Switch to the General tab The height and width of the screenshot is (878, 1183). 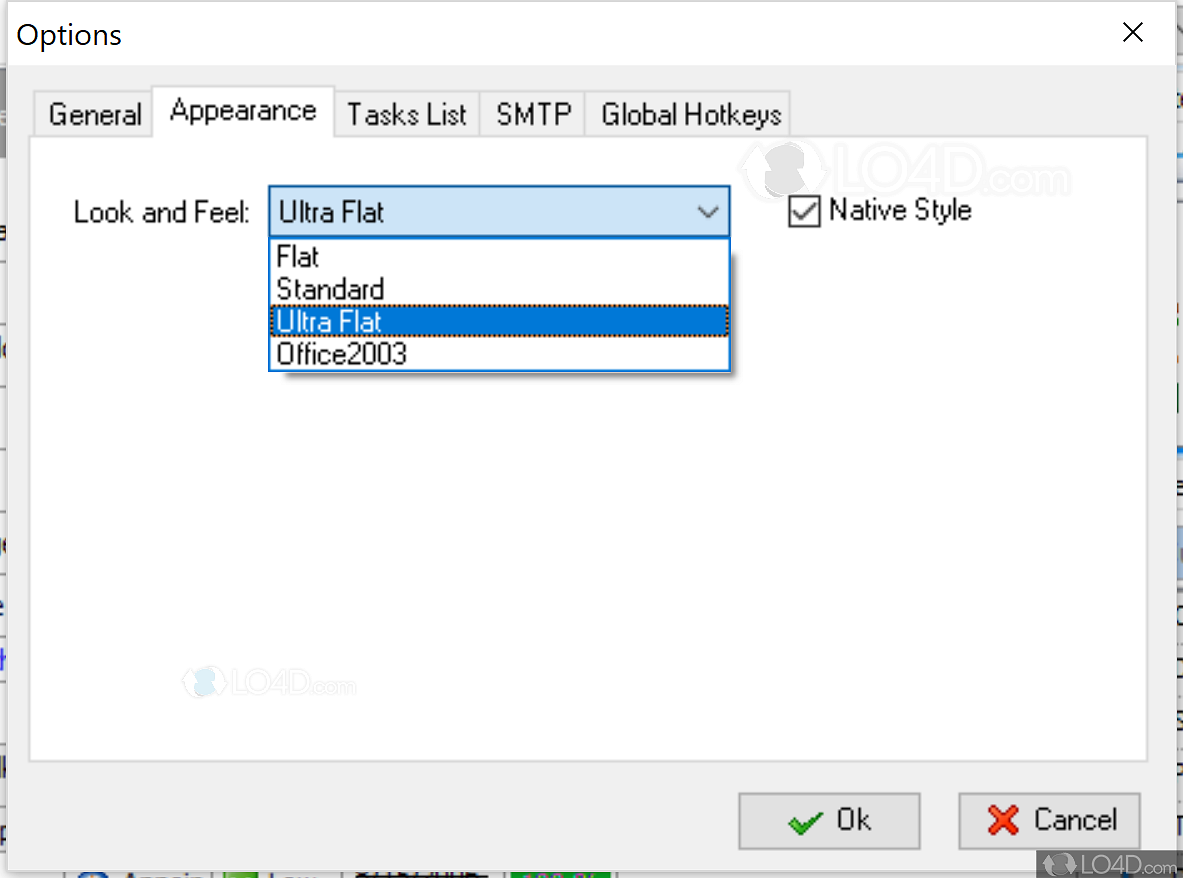tap(93, 114)
